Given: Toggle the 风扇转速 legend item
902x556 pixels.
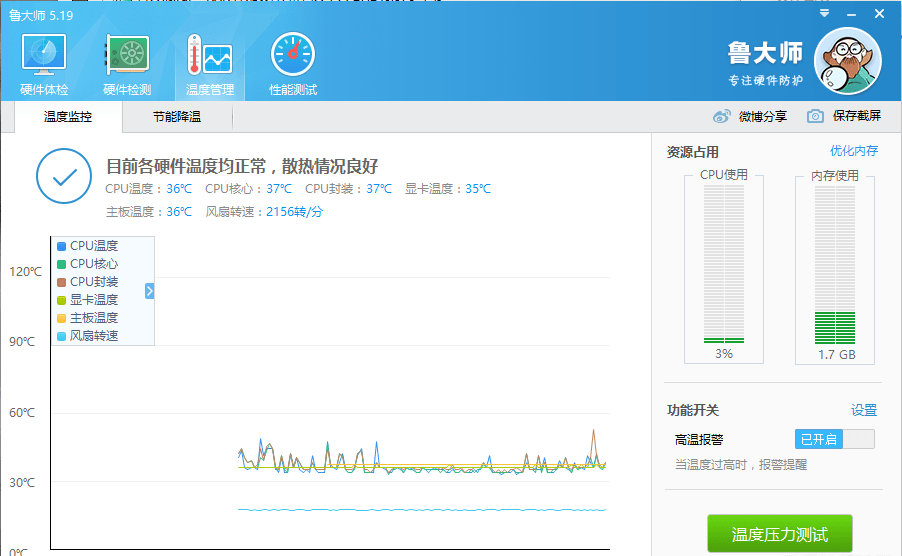Looking at the screenshot, I should (x=87, y=335).
